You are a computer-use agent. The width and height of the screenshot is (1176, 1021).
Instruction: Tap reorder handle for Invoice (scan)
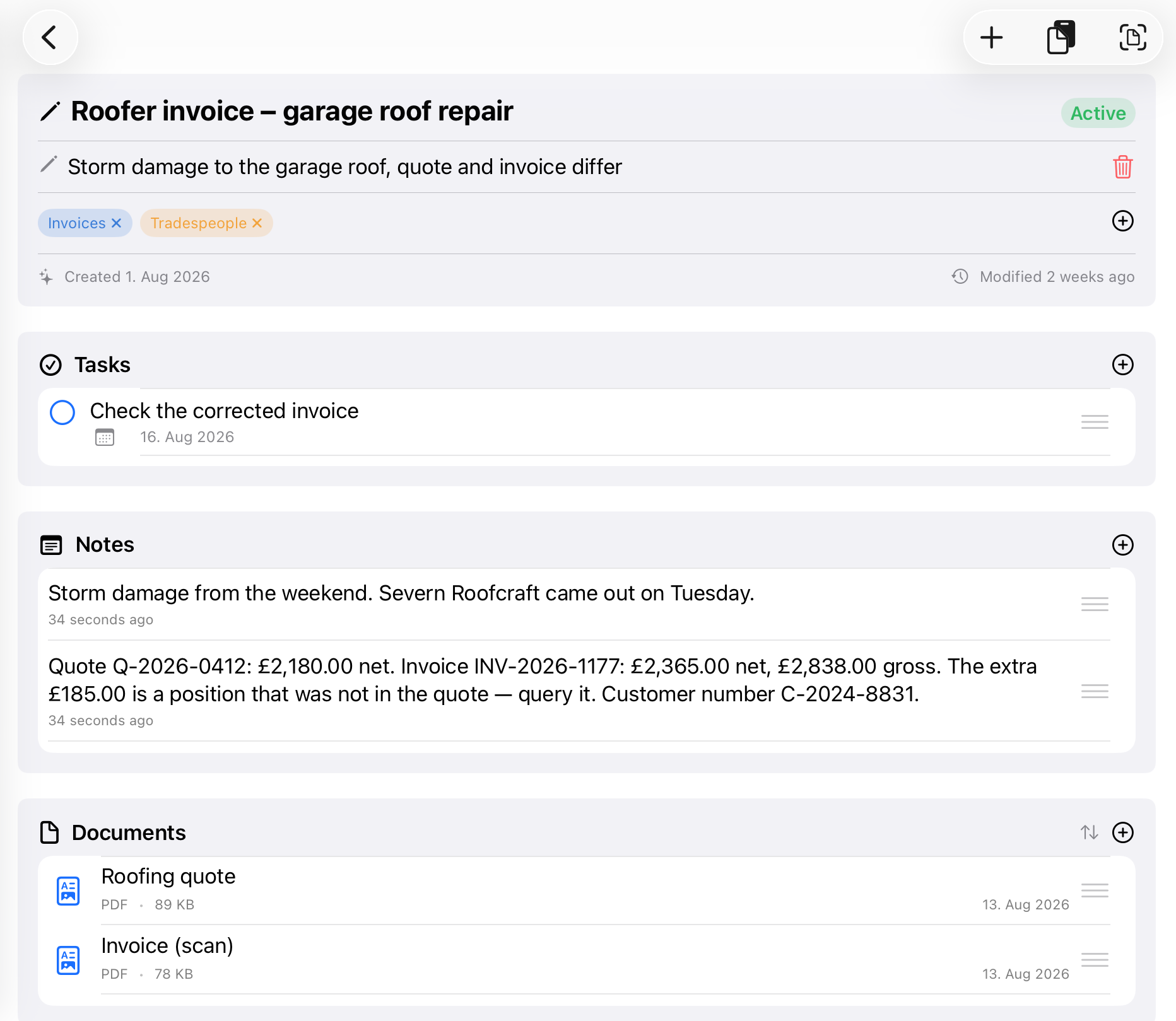pyautogui.click(x=1095, y=960)
